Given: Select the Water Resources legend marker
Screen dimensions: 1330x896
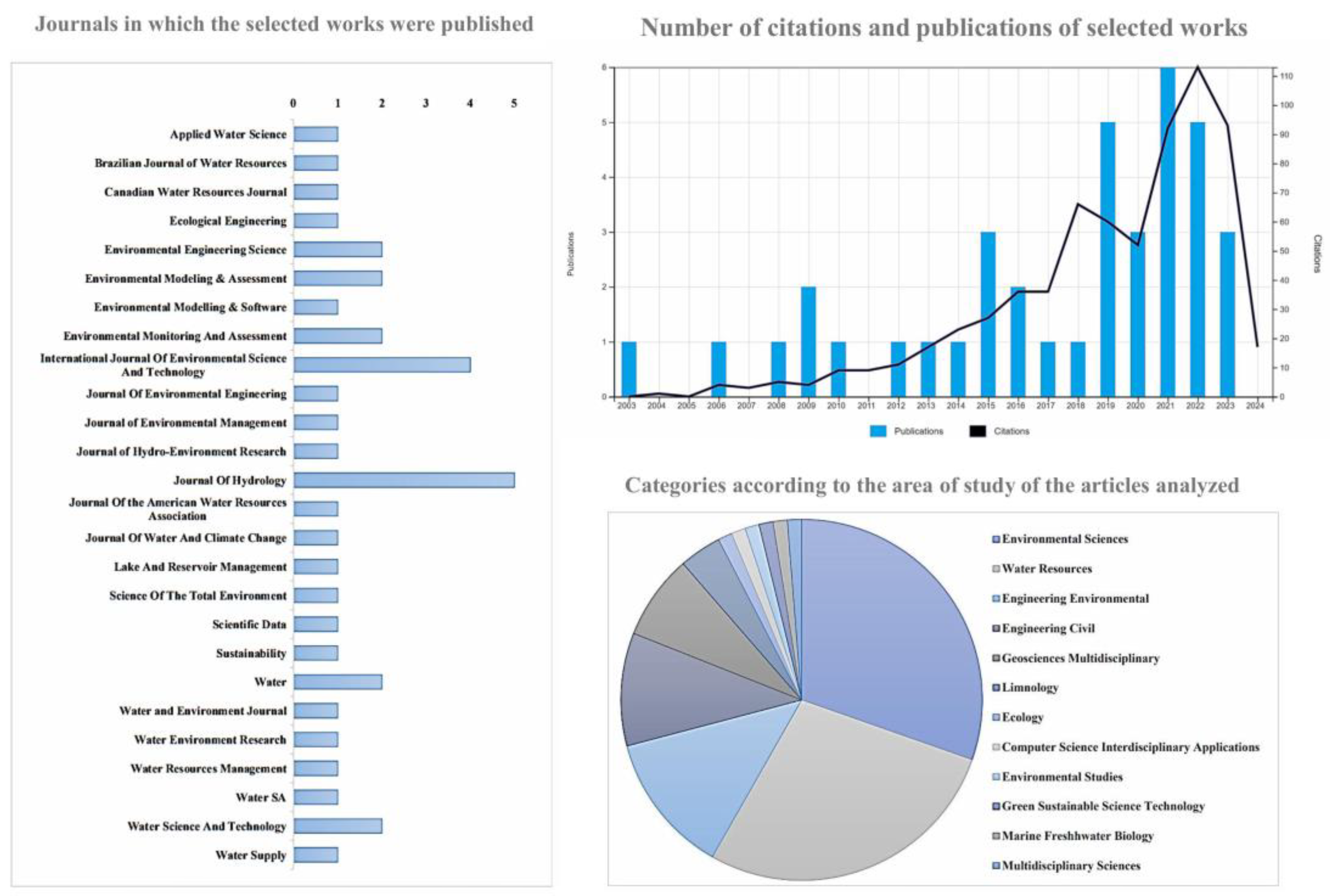Looking at the screenshot, I should point(996,569).
